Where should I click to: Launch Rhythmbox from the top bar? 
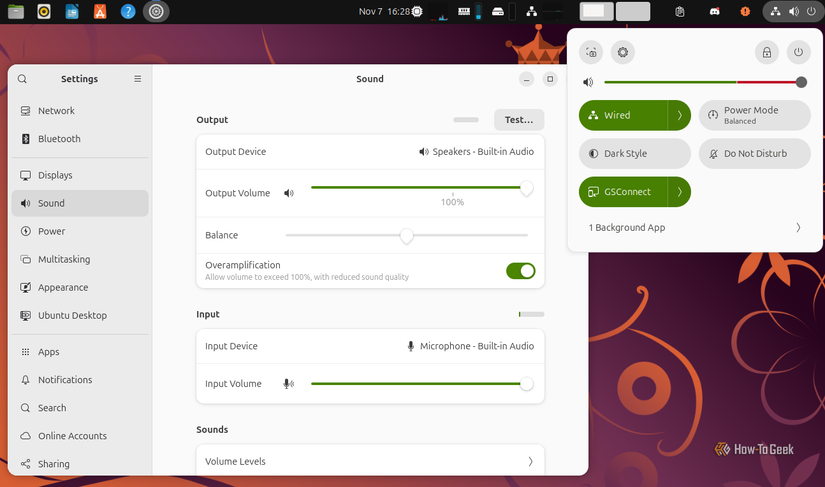pos(44,11)
